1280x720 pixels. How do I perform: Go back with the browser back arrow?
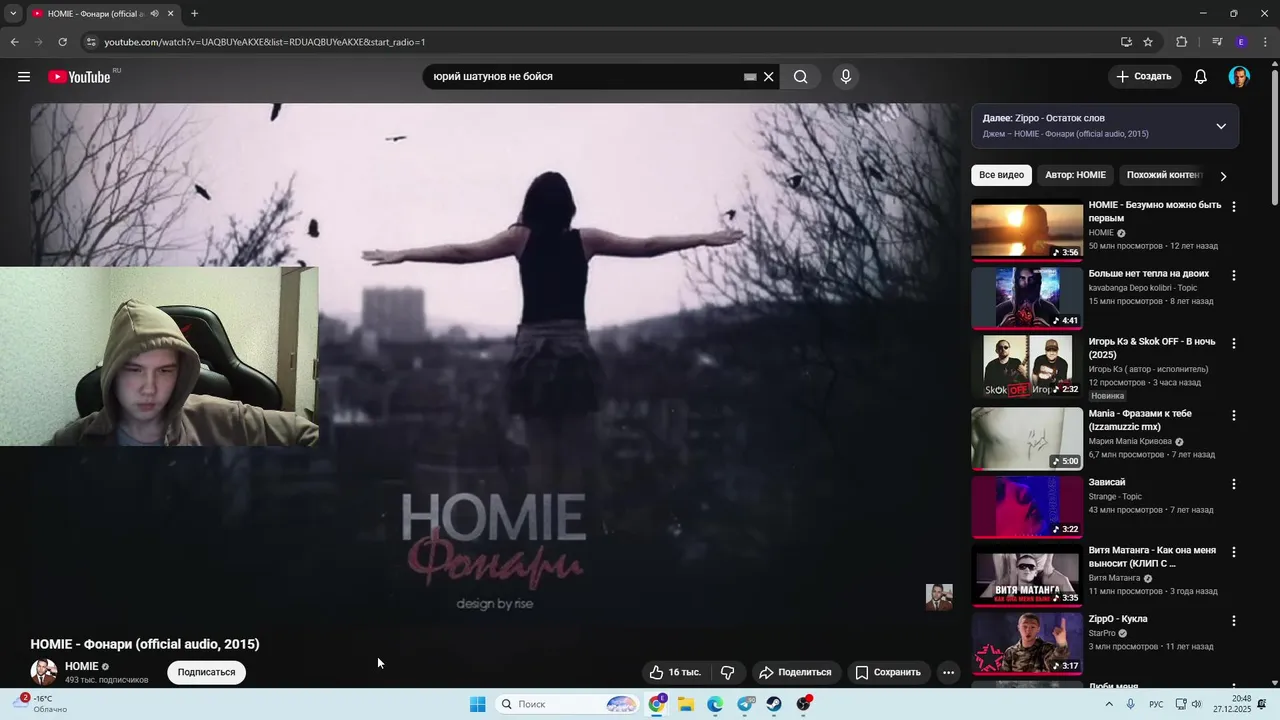click(x=14, y=42)
